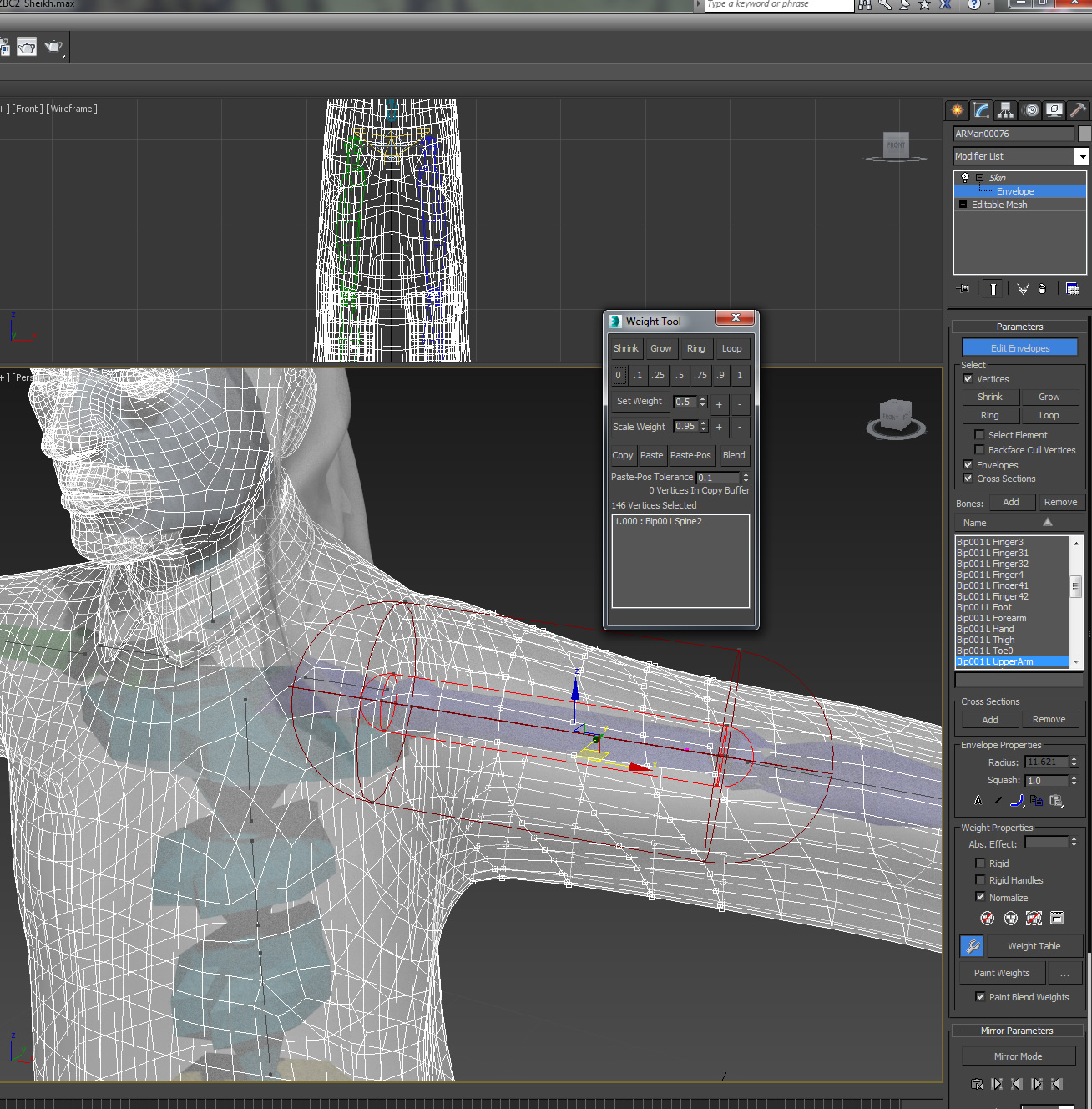
Task: Select Bip001 L Hand in the bones list
Action: pos(985,629)
